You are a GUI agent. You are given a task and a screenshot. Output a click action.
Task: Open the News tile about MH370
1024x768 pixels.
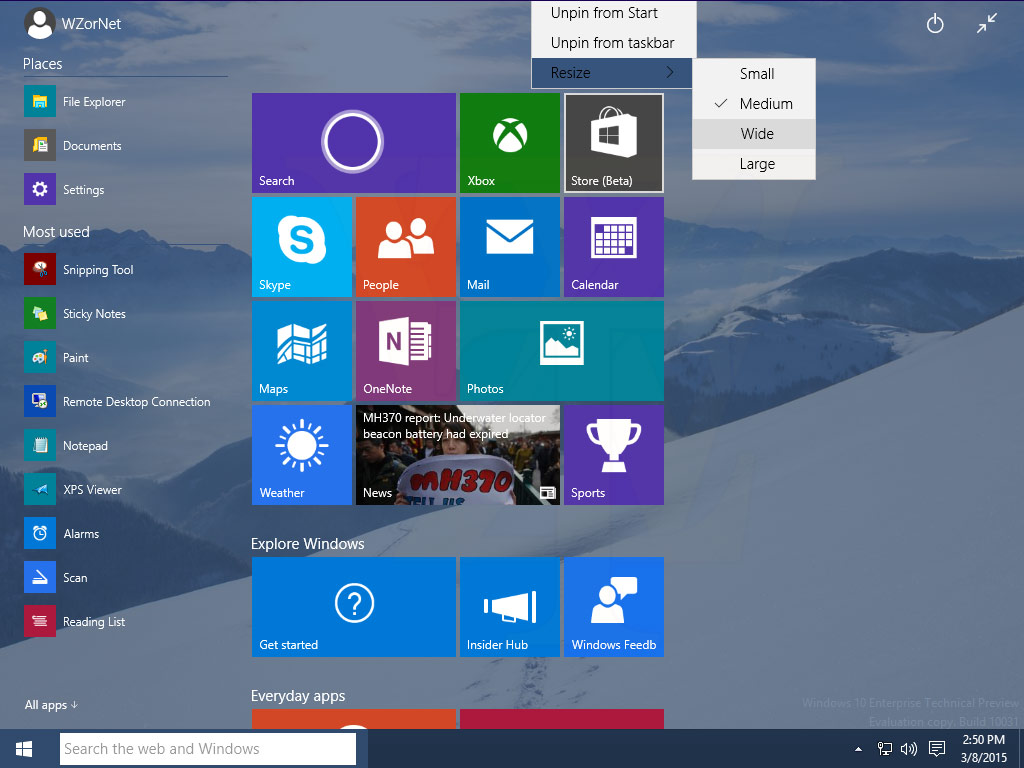coord(458,455)
